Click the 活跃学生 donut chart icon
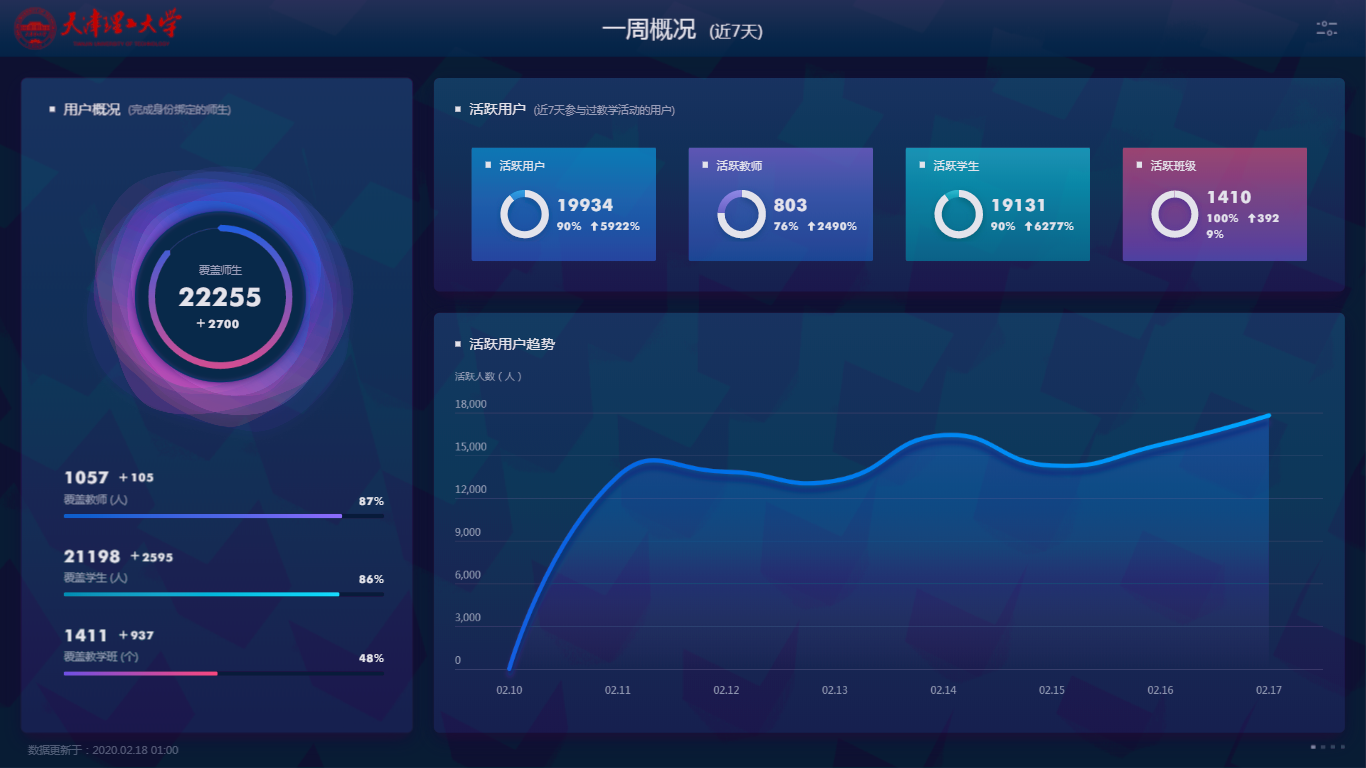Image resolution: width=1366 pixels, height=768 pixels. point(958,214)
